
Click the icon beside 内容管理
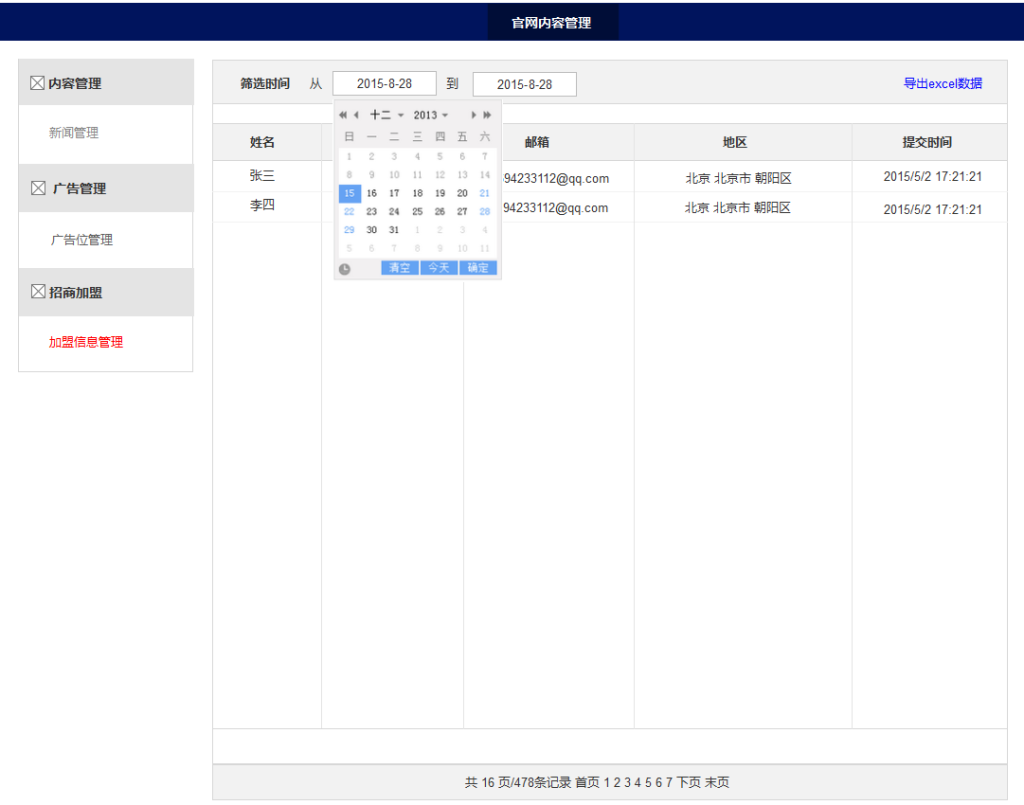pyautogui.click(x=38, y=83)
